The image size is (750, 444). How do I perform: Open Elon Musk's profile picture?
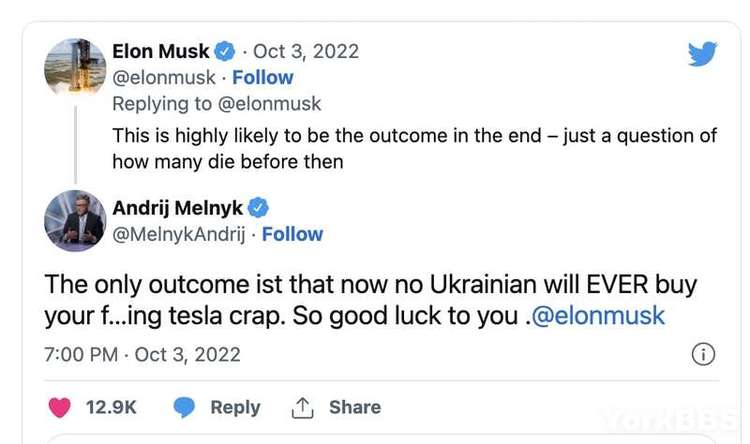(76, 69)
